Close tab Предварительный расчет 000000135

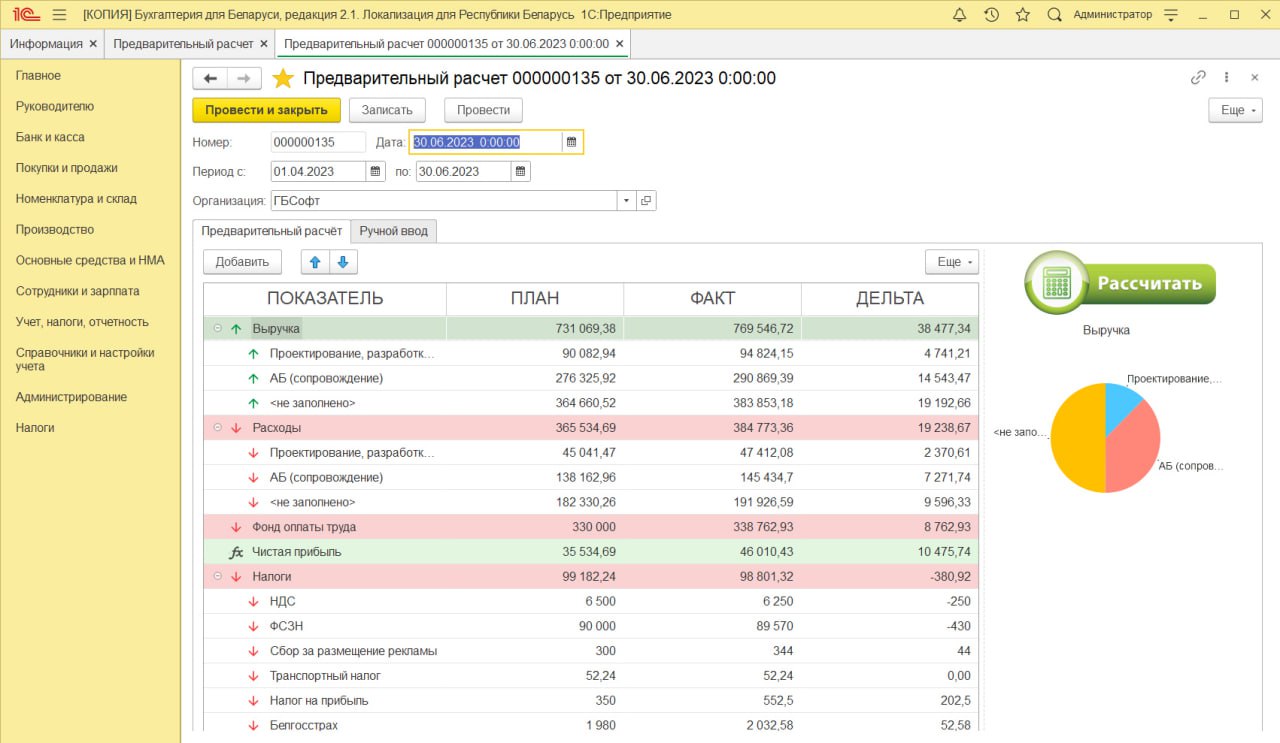pyautogui.click(x=620, y=44)
